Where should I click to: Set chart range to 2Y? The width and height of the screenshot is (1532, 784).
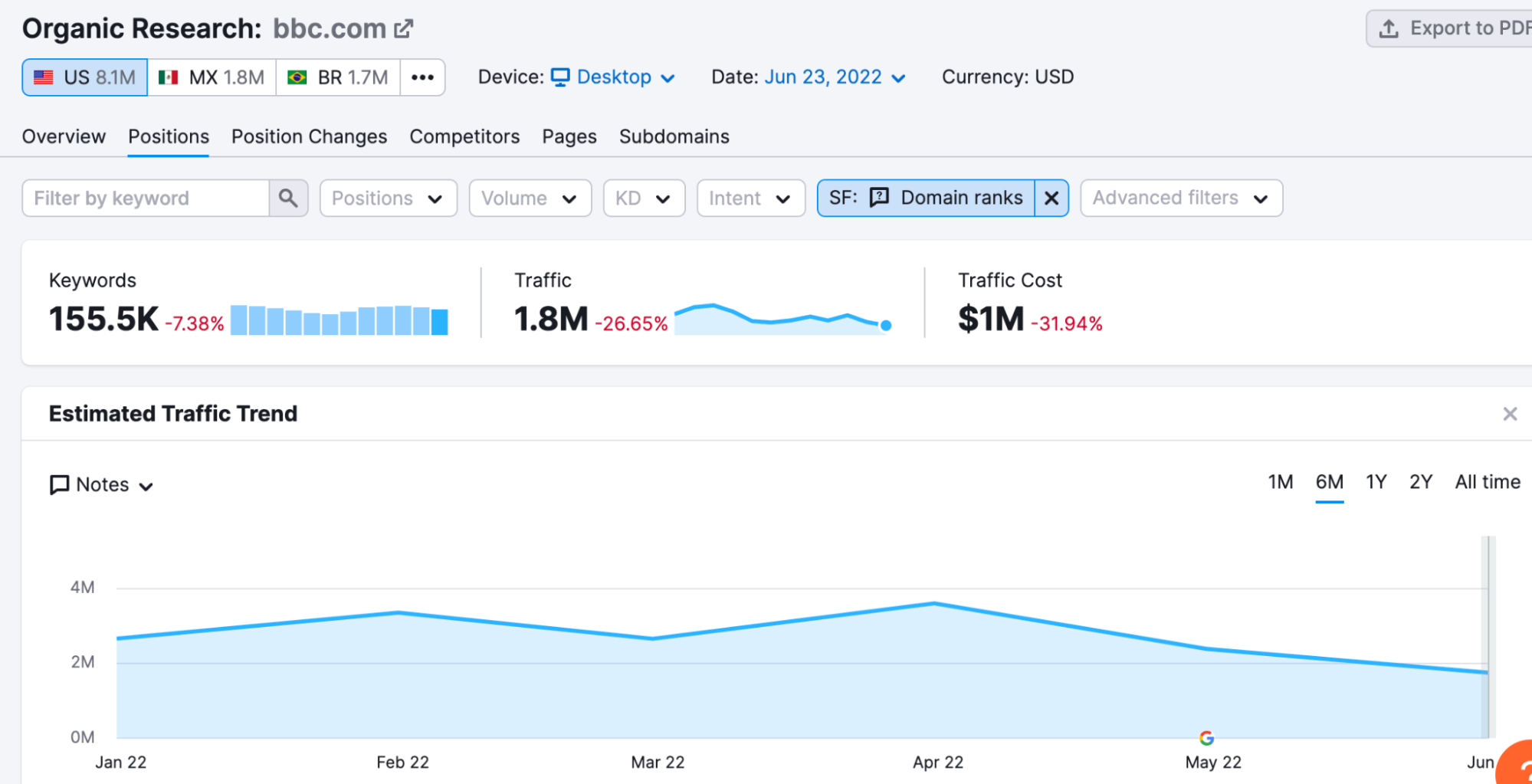pos(1421,482)
